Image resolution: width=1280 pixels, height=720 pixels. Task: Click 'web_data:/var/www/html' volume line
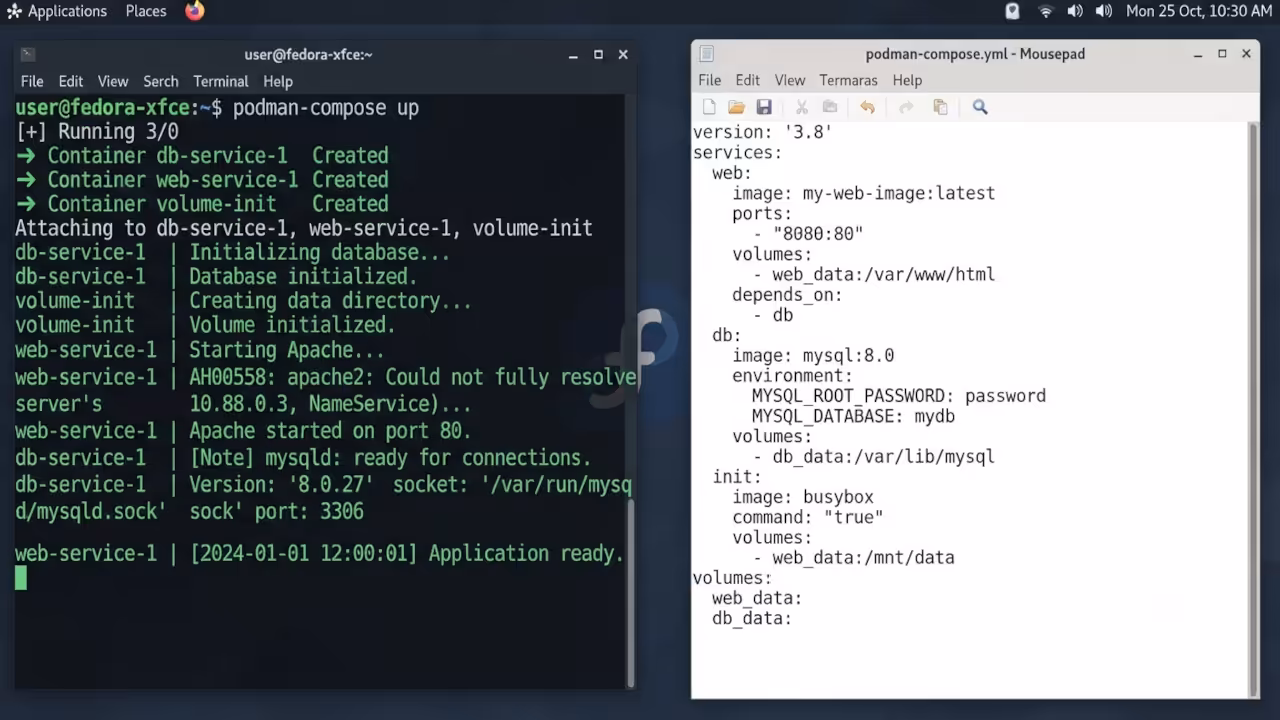(874, 274)
